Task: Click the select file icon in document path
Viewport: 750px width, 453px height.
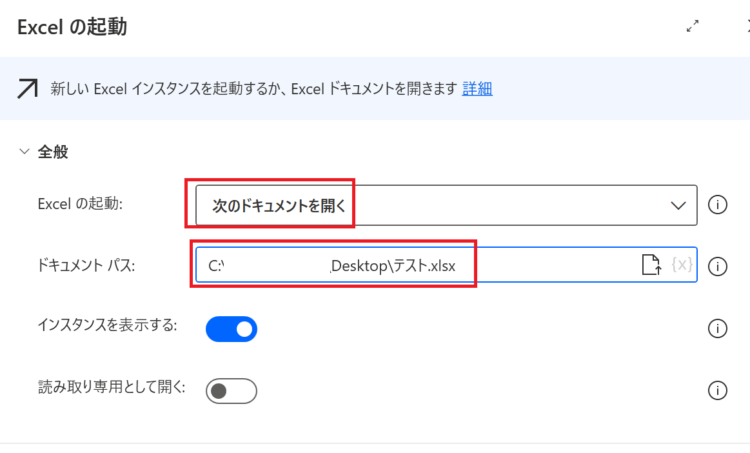Action: (x=651, y=265)
